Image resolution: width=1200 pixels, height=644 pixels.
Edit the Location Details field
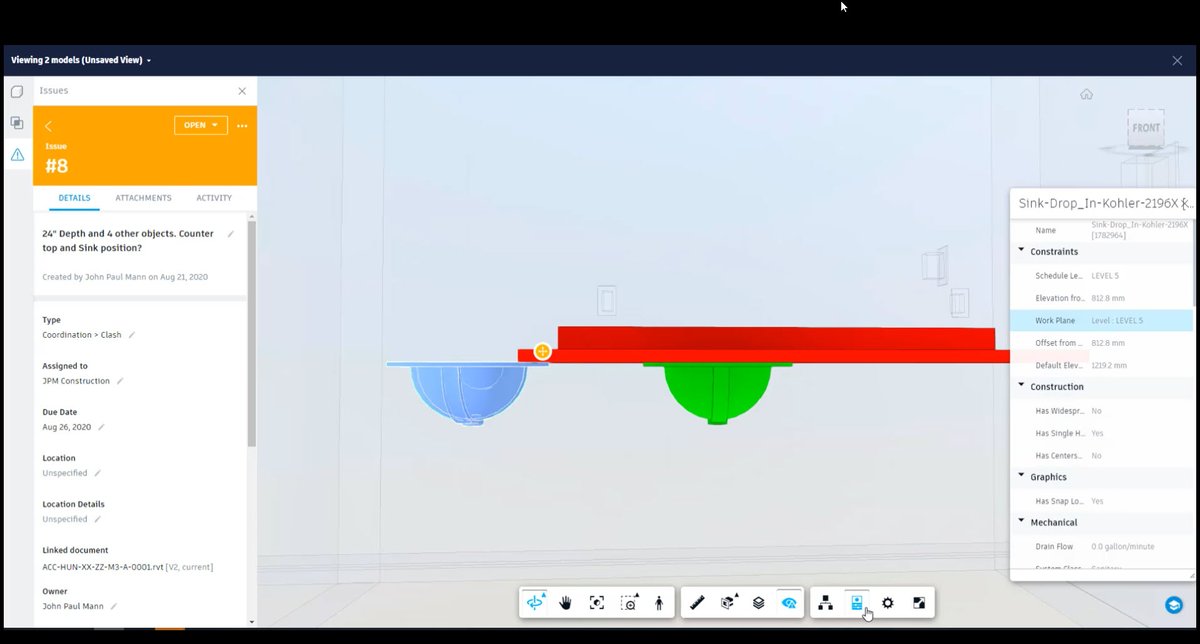pyautogui.click(x=97, y=519)
